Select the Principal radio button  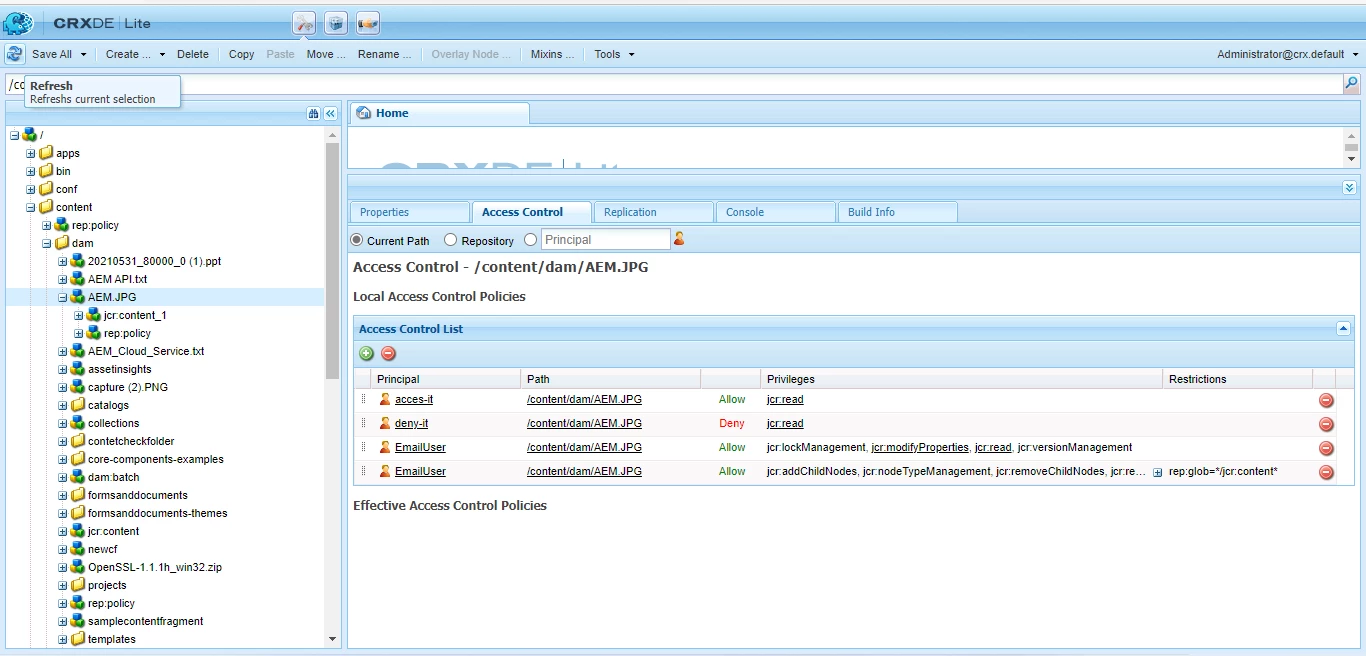(530, 240)
